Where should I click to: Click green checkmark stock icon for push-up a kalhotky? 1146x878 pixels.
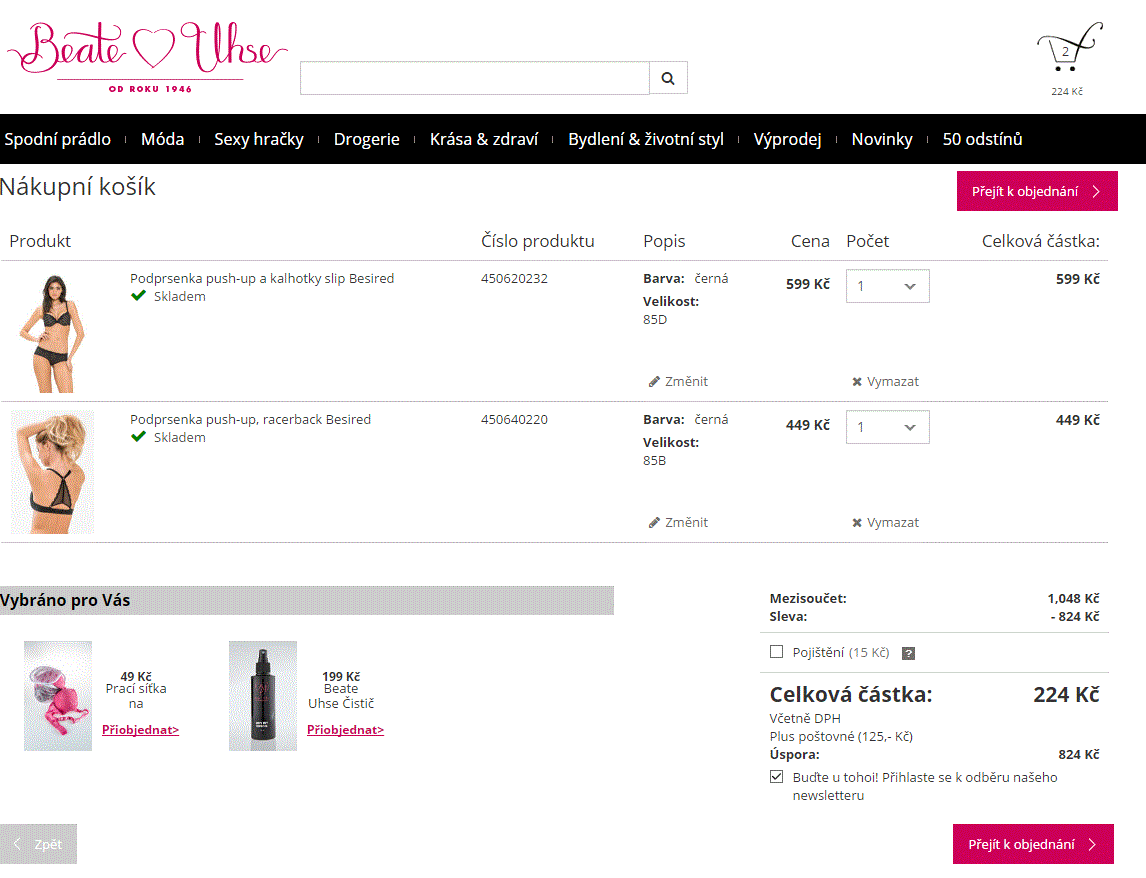(x=138, y=296)
